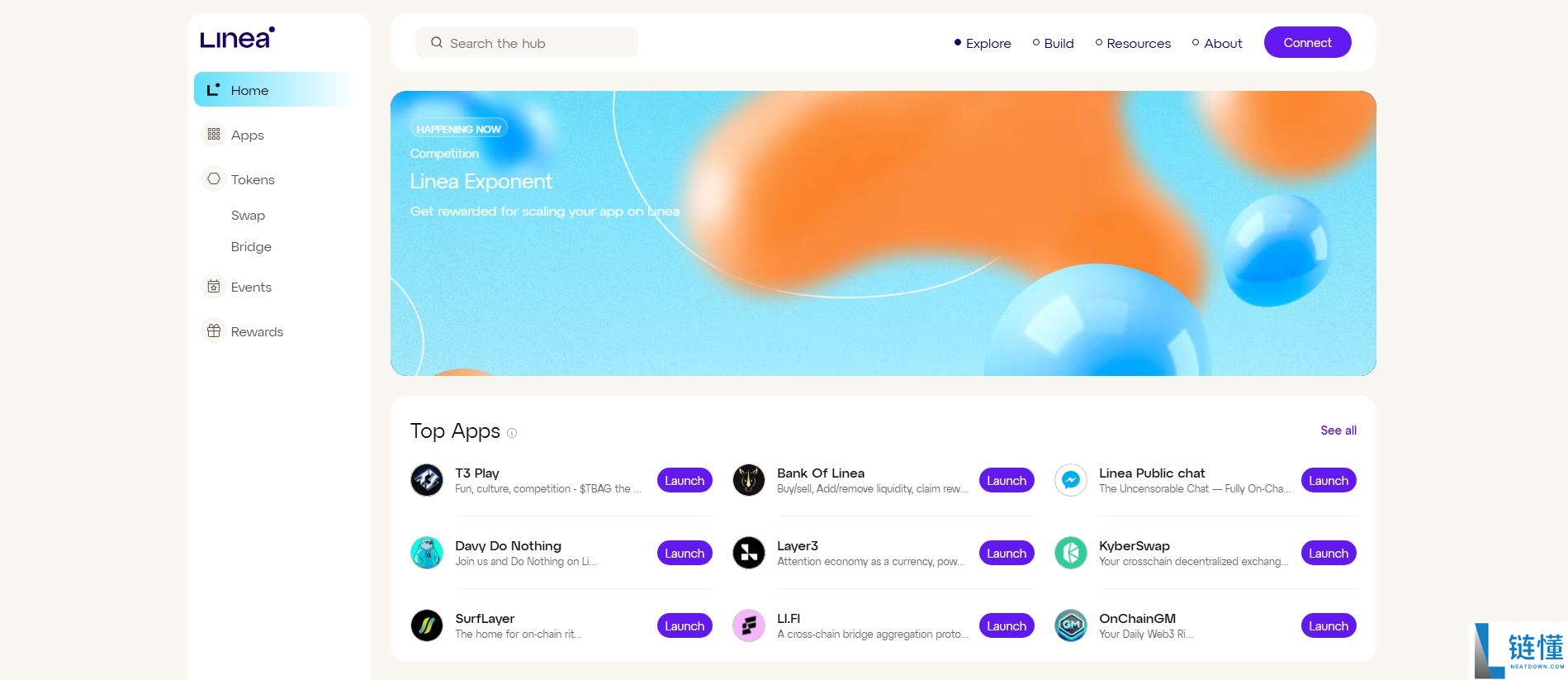
Task: Click the Linea Exponent banner title
Action: pos(481,181)
